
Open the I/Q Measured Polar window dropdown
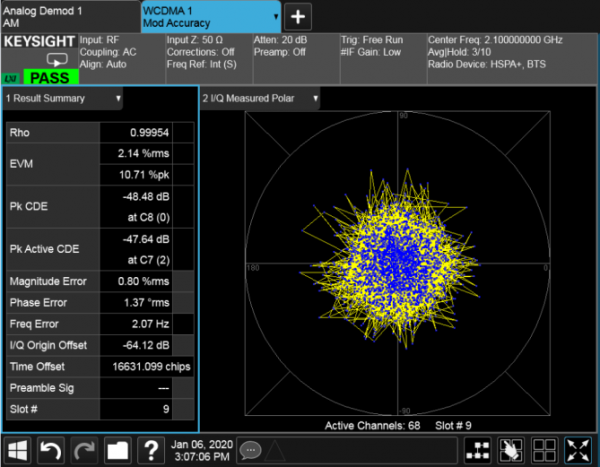coord(315,98)
